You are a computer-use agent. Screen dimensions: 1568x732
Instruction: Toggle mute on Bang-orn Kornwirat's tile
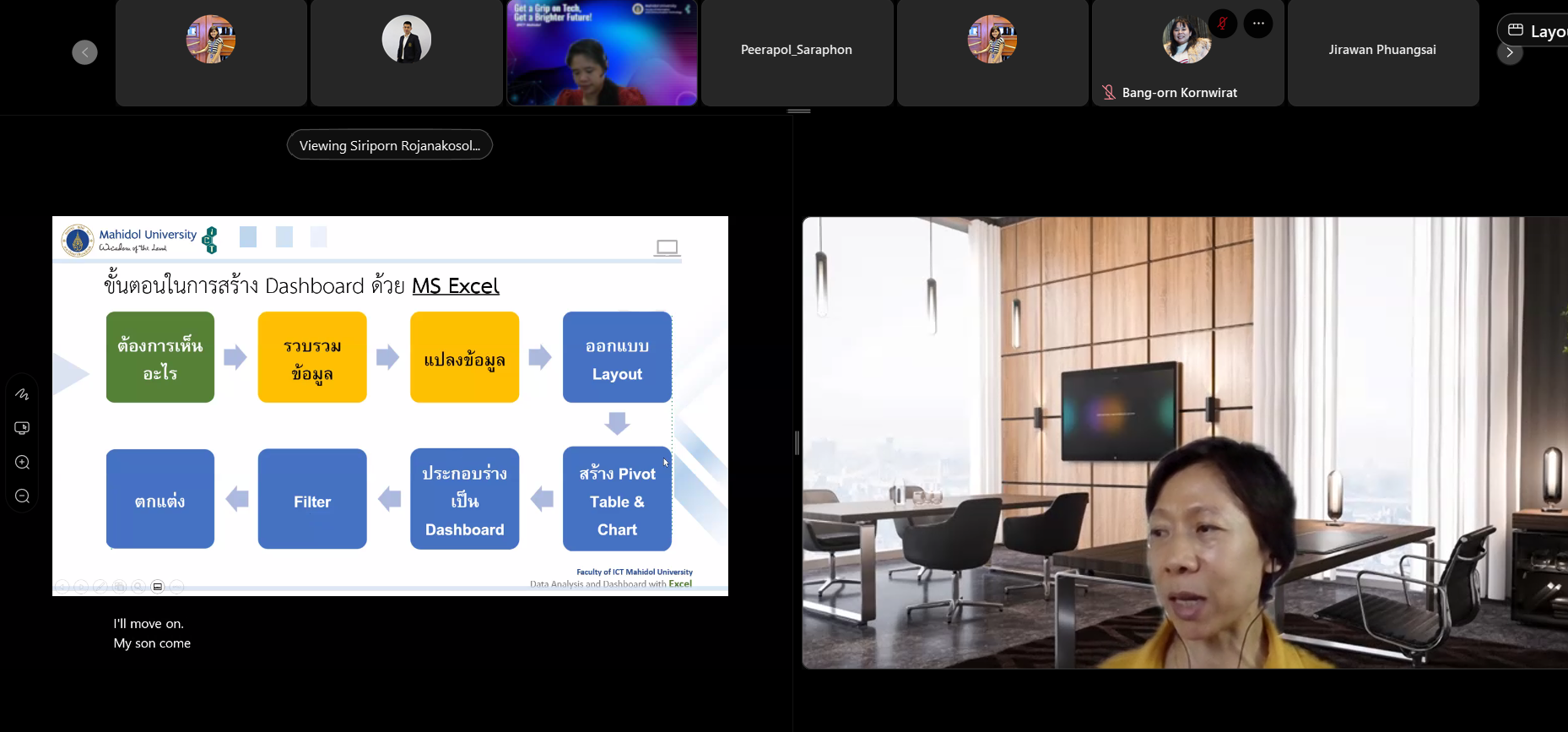point(1222,24)
